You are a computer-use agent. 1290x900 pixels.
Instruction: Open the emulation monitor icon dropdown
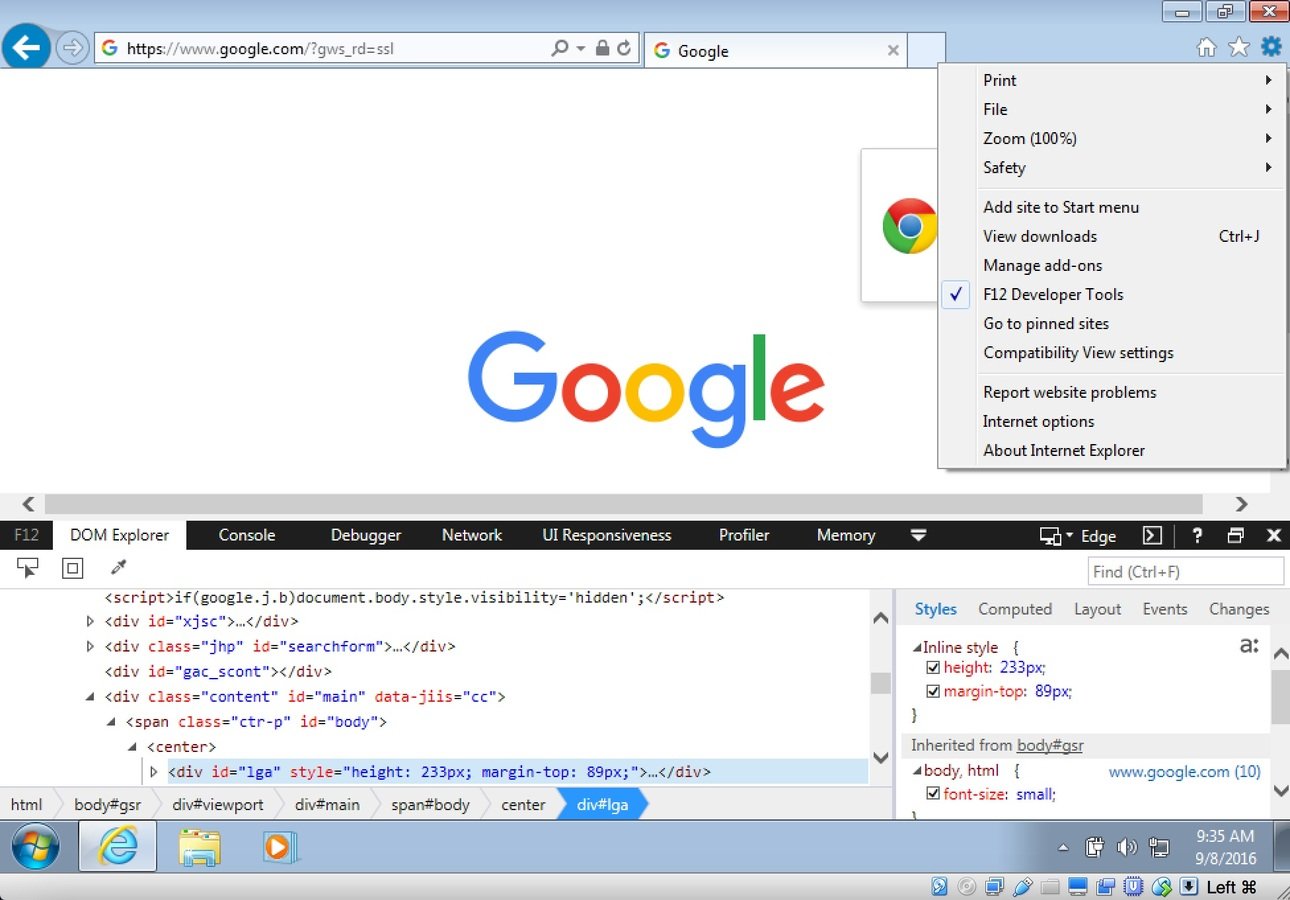1055,536
